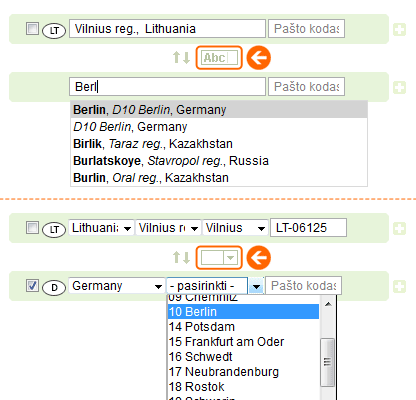Swap locations using lower up-down arrows
Image resolution: width=416 pixels, height=400 pixels.
click(x=181, y=258)
